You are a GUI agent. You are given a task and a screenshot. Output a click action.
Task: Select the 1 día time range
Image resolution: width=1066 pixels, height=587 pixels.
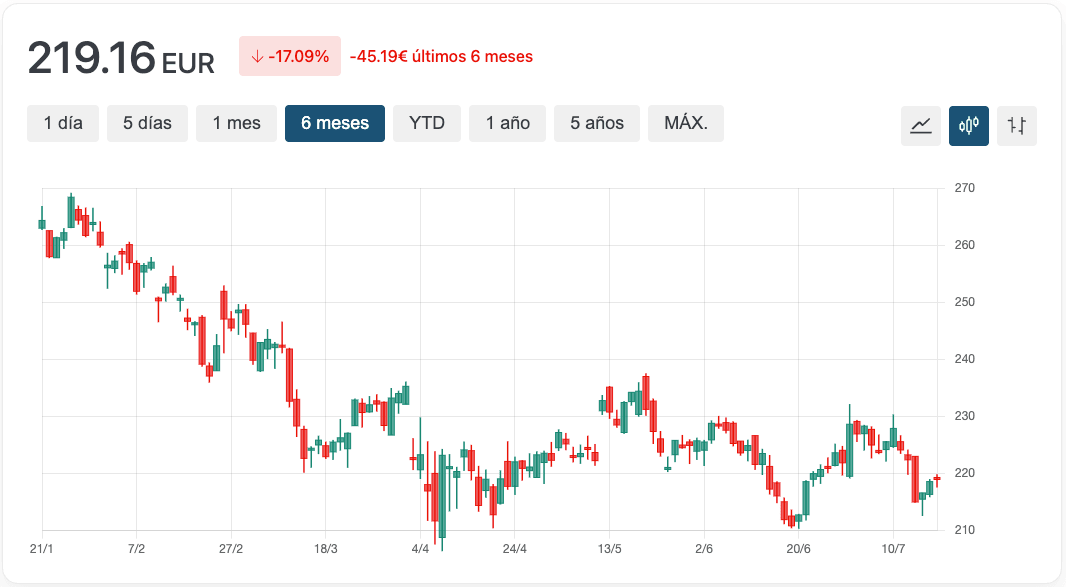63,124
